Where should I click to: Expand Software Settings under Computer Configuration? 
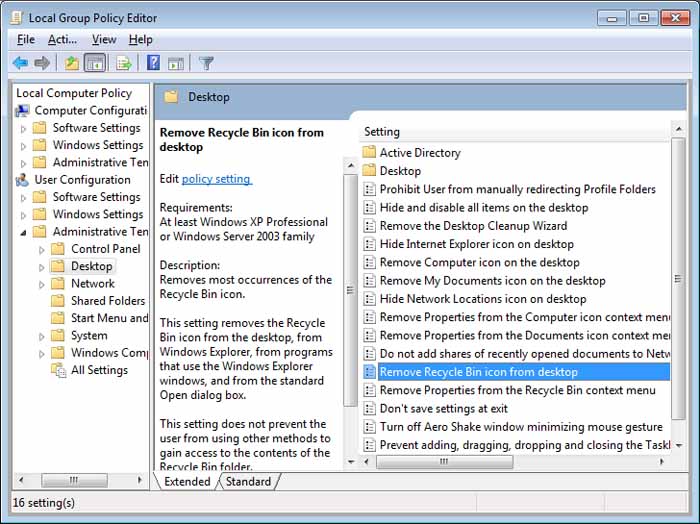(x=24, y=129)
